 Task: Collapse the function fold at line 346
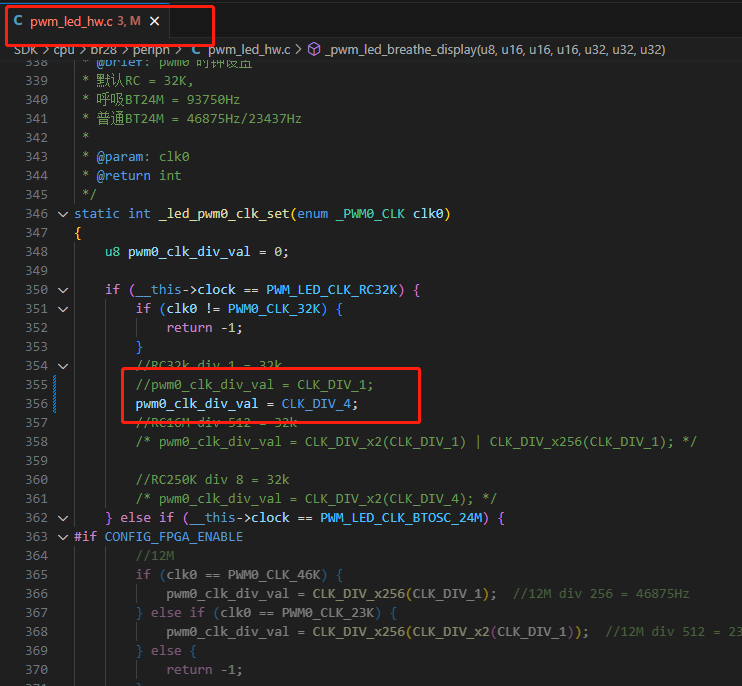point(63,214)
